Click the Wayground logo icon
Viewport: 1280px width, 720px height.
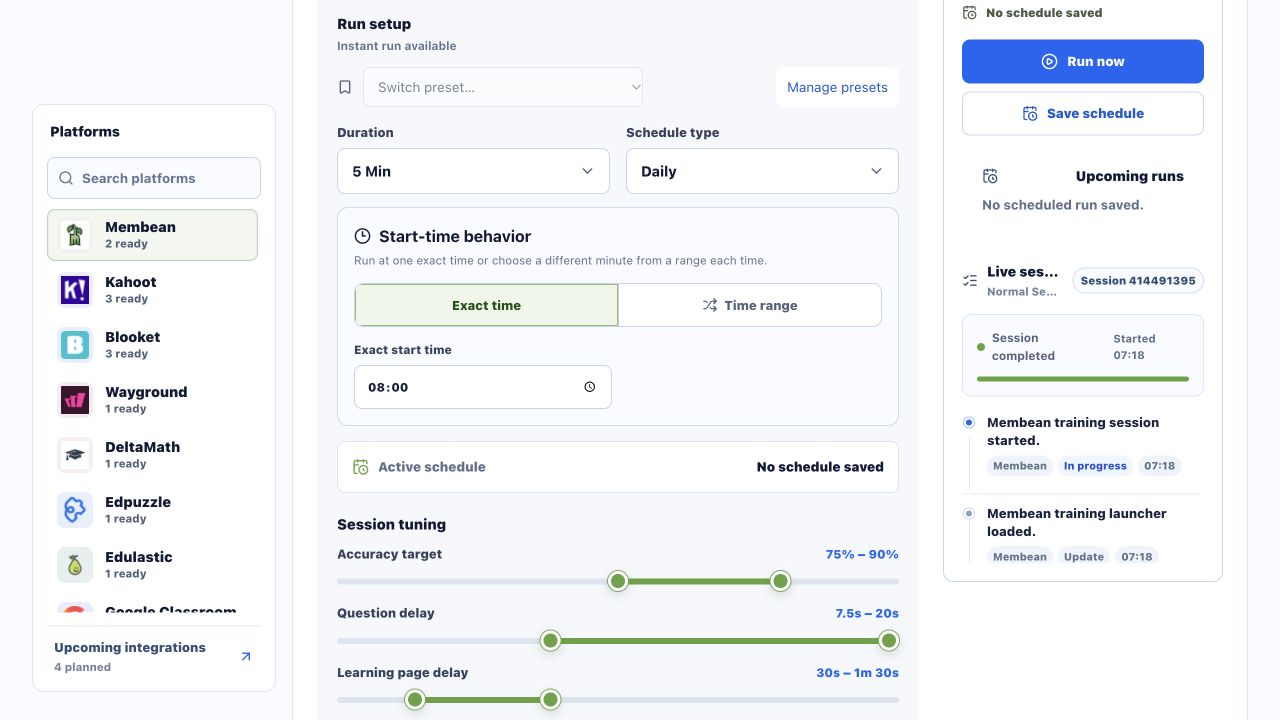click(x=74, y=400)
